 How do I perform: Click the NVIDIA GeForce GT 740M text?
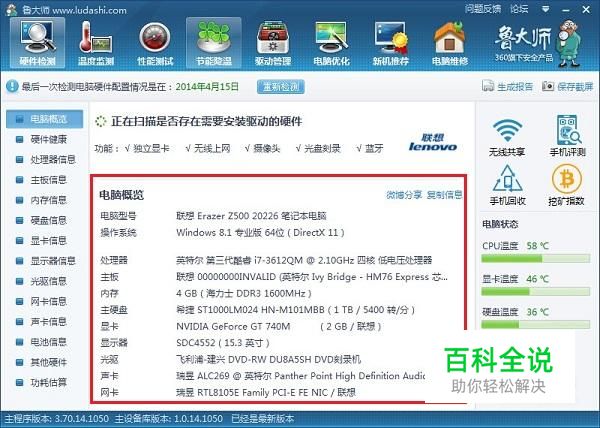(x=279, y=326)
